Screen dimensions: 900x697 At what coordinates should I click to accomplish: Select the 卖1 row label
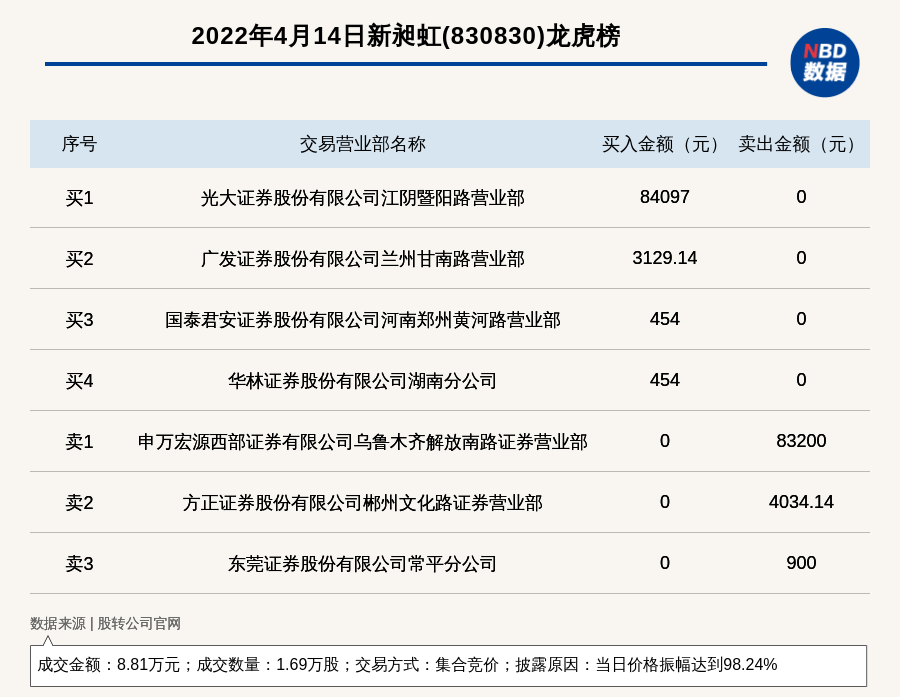(79, 442)
